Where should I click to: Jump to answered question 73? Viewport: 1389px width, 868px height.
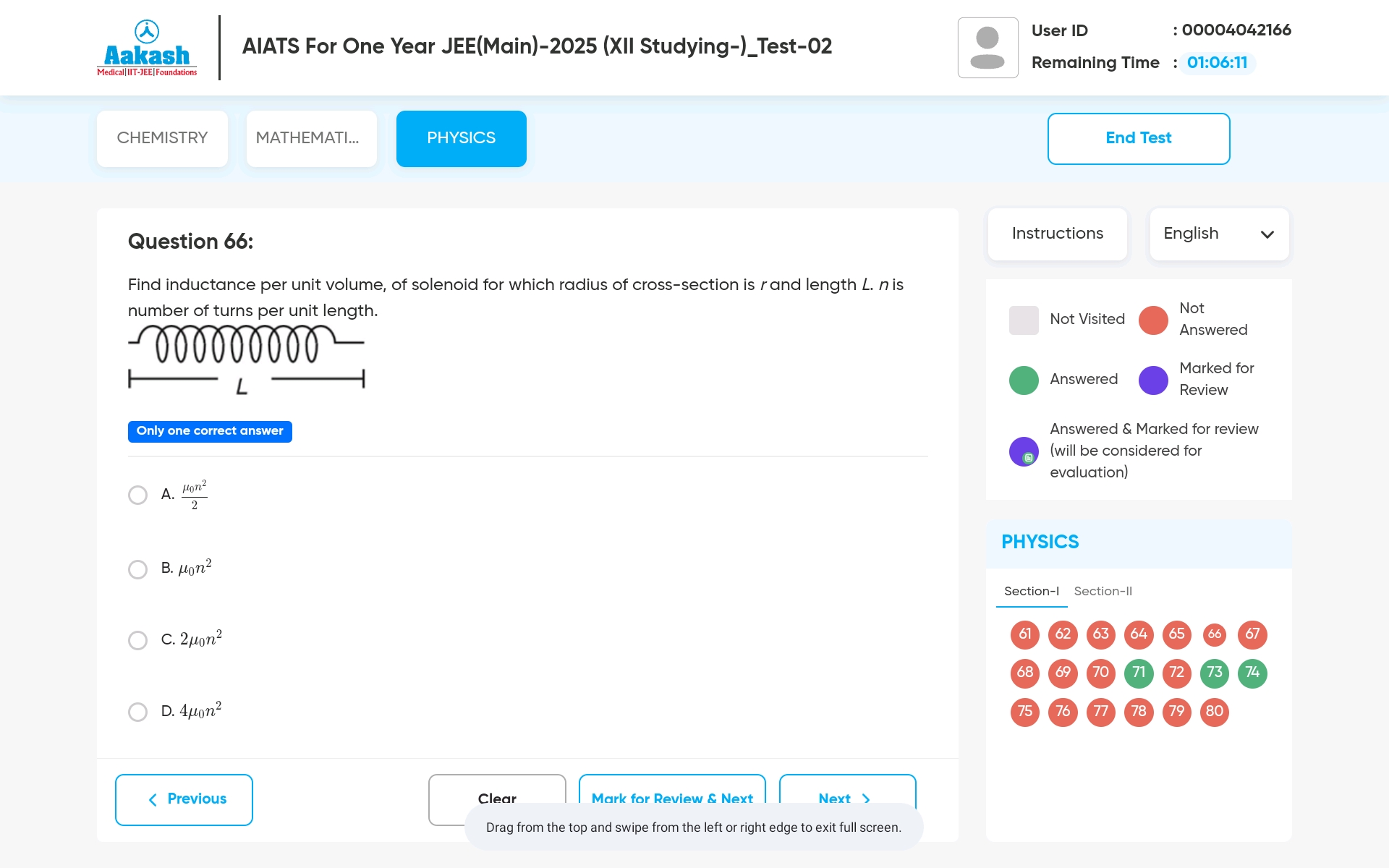point(1215,673)
